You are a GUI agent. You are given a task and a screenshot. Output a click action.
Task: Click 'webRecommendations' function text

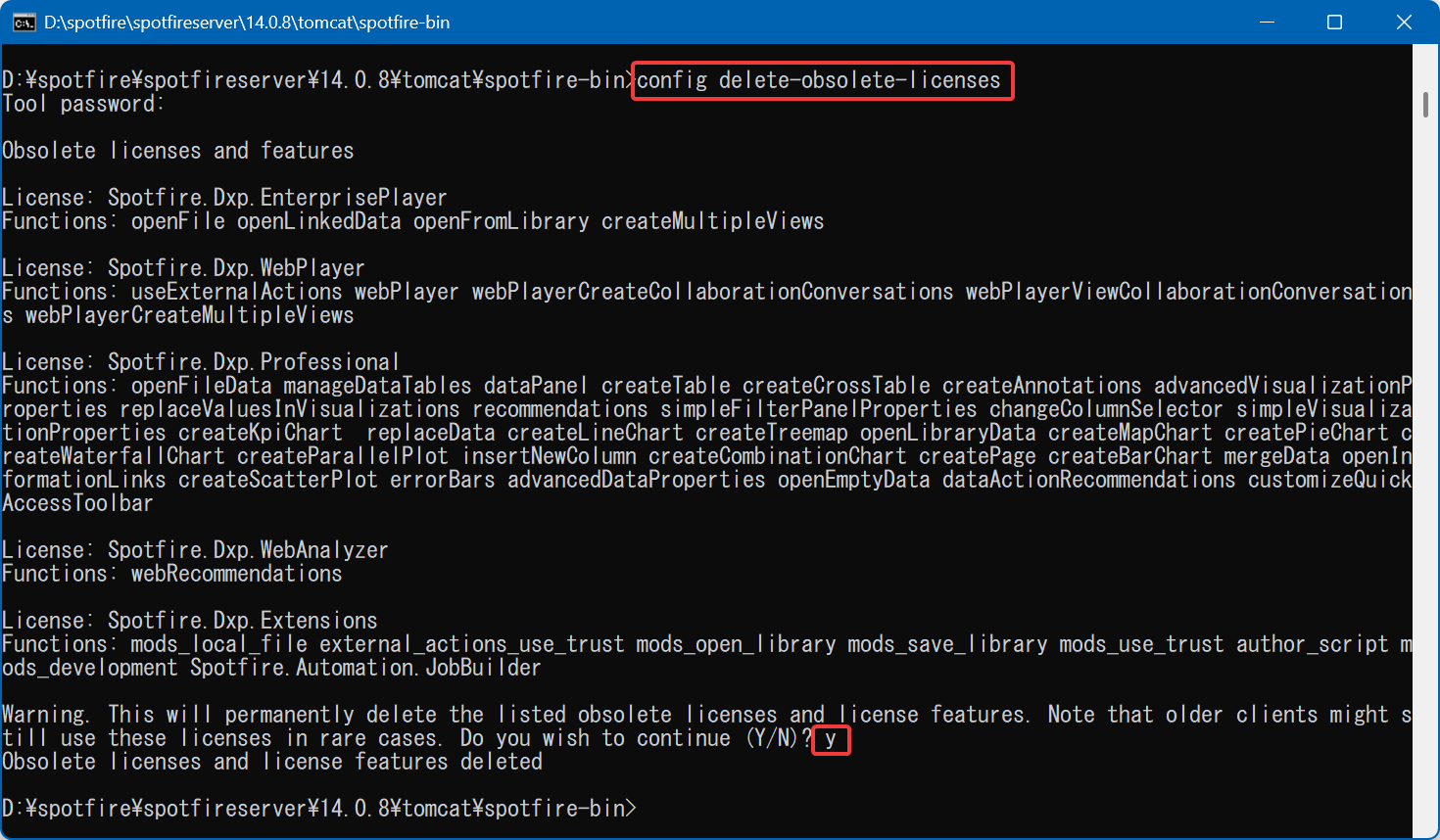(x=237, y=574)
